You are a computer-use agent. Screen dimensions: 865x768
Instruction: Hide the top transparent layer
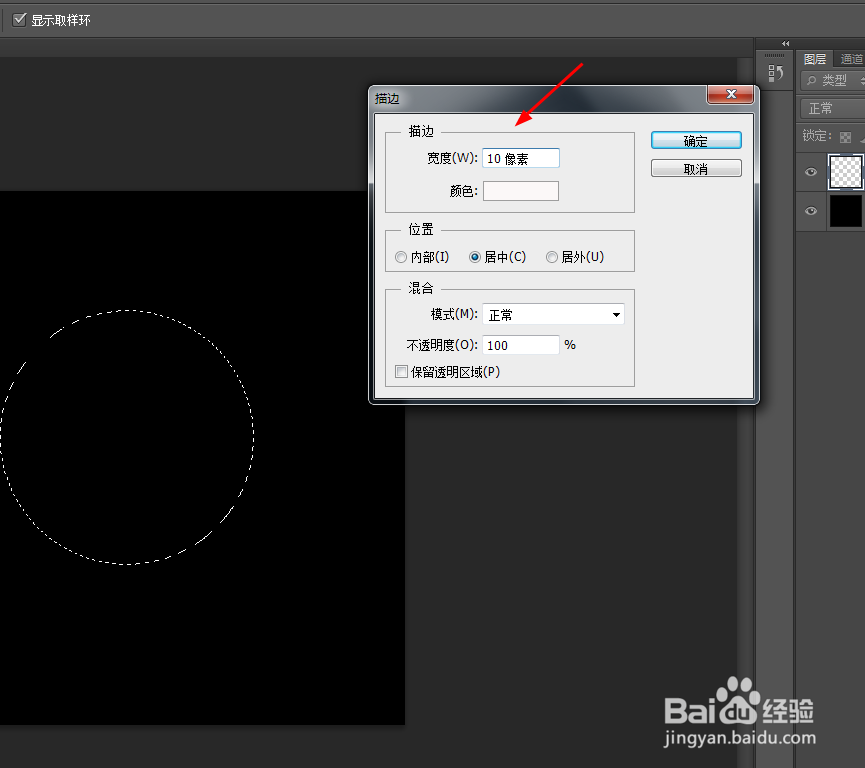tap(810, 172)
